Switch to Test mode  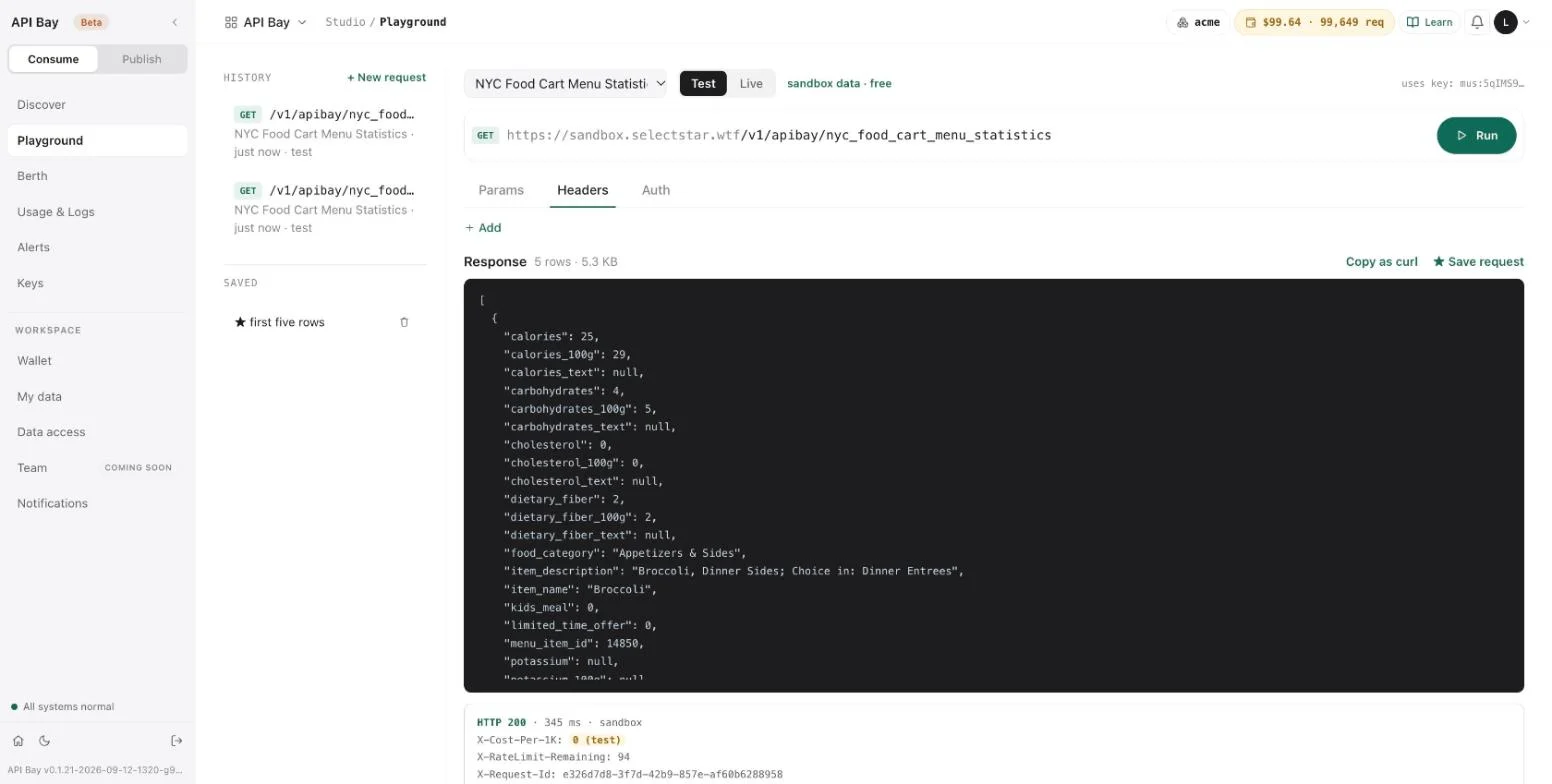(x=703, y=83)
